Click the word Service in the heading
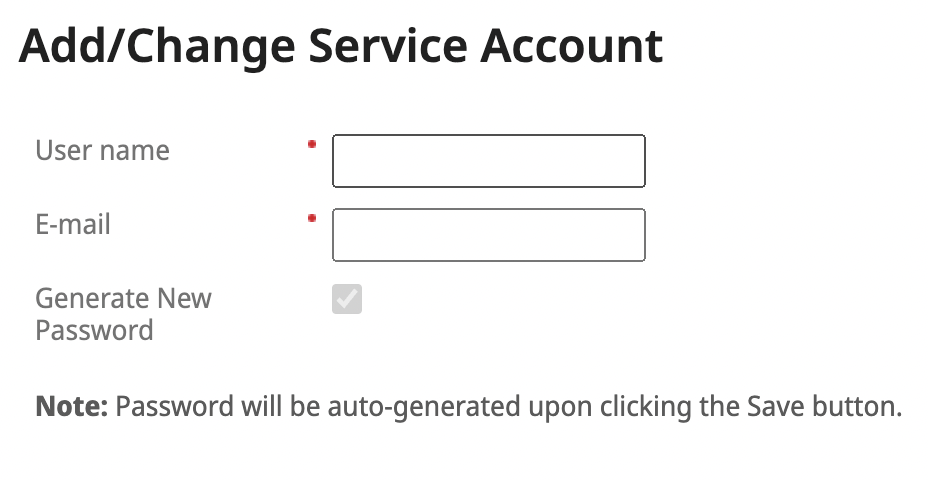The height and width of the screenshot is (480, 928). pyautogui.click(x=387, y=47)
